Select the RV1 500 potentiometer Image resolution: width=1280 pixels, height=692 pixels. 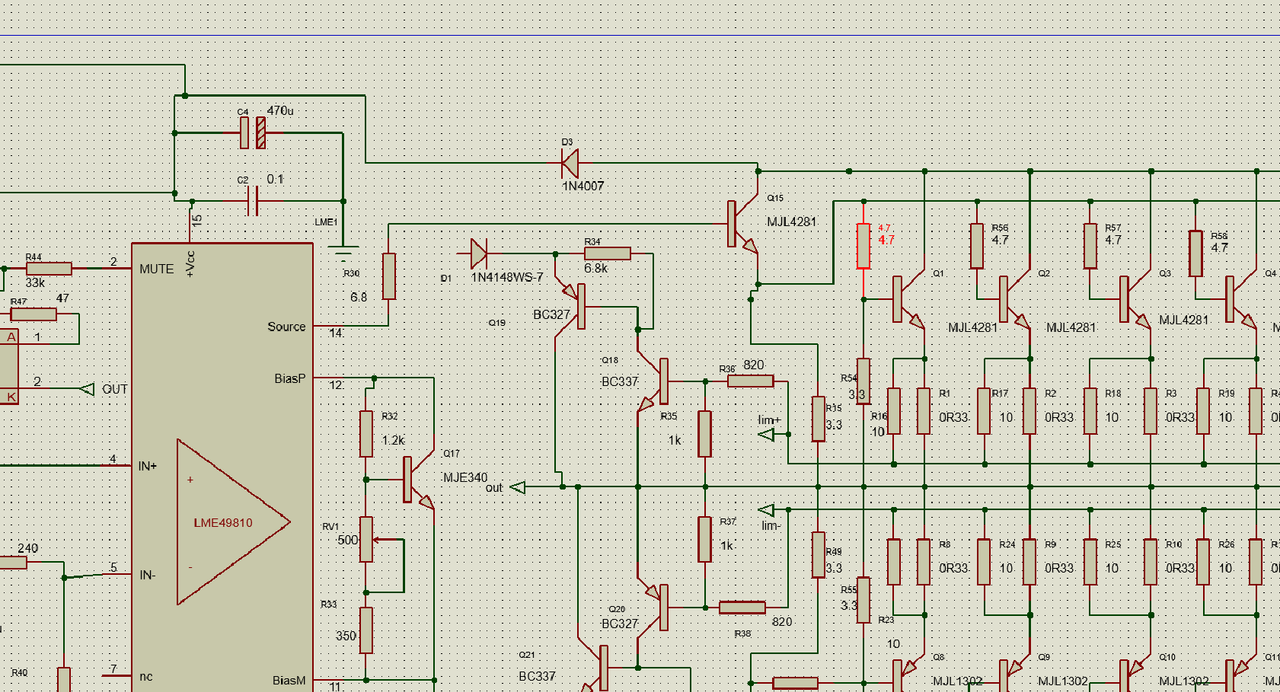367,540
